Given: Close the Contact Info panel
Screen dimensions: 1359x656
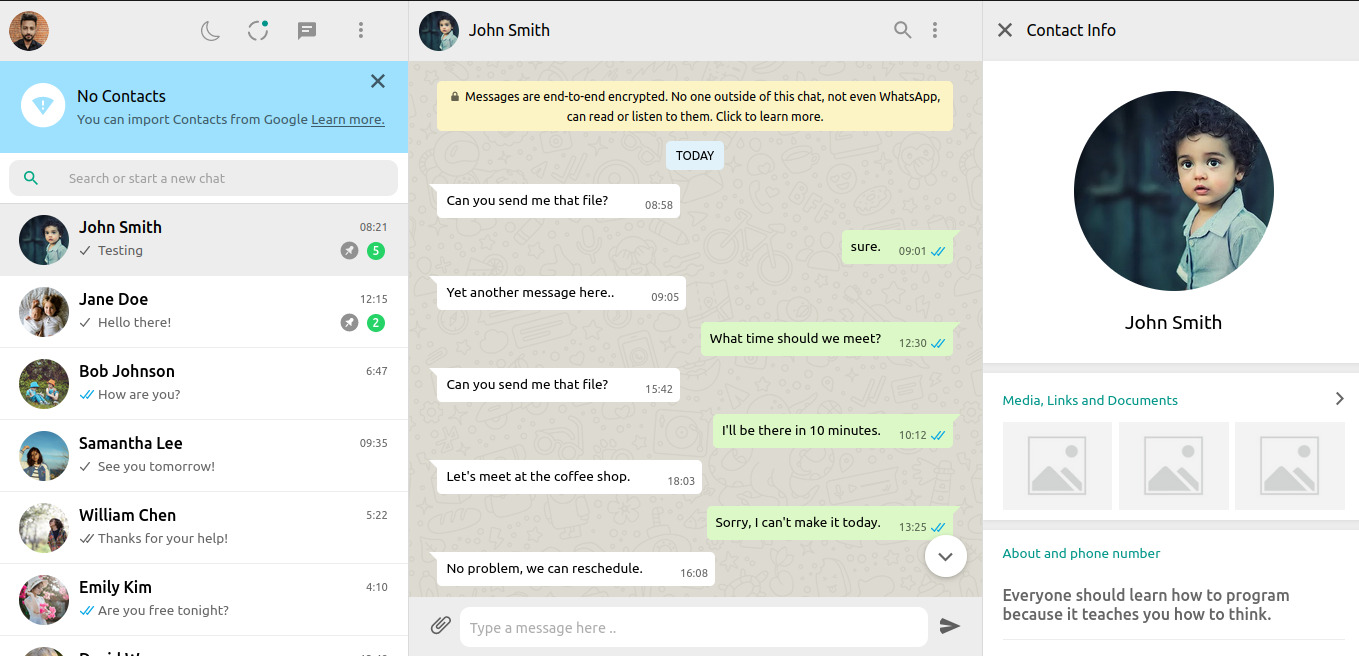Looking at the screenshot, I should point(1005,30).
